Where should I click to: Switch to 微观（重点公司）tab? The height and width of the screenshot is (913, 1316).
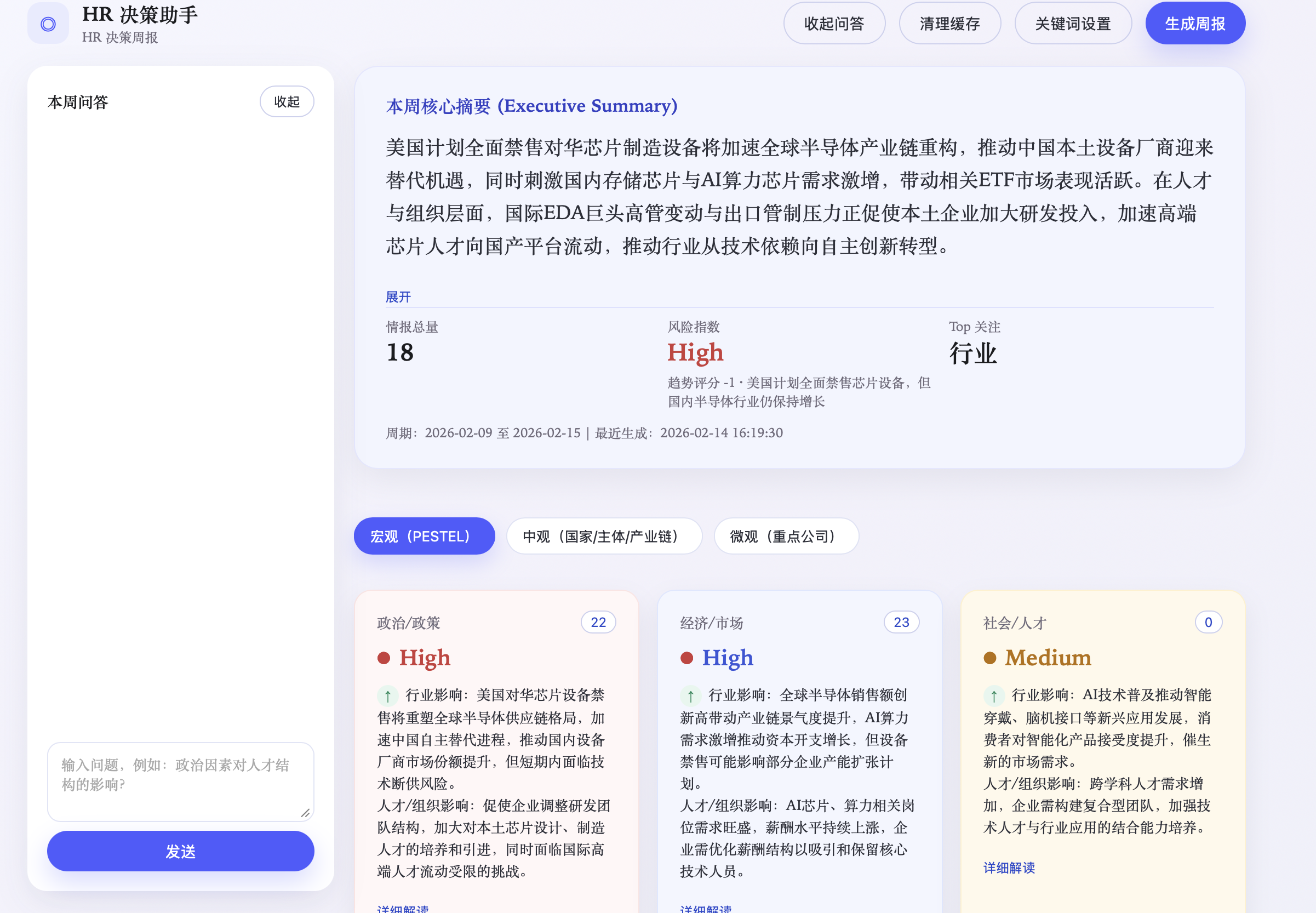pyautogui.click(x=785, y=536)
